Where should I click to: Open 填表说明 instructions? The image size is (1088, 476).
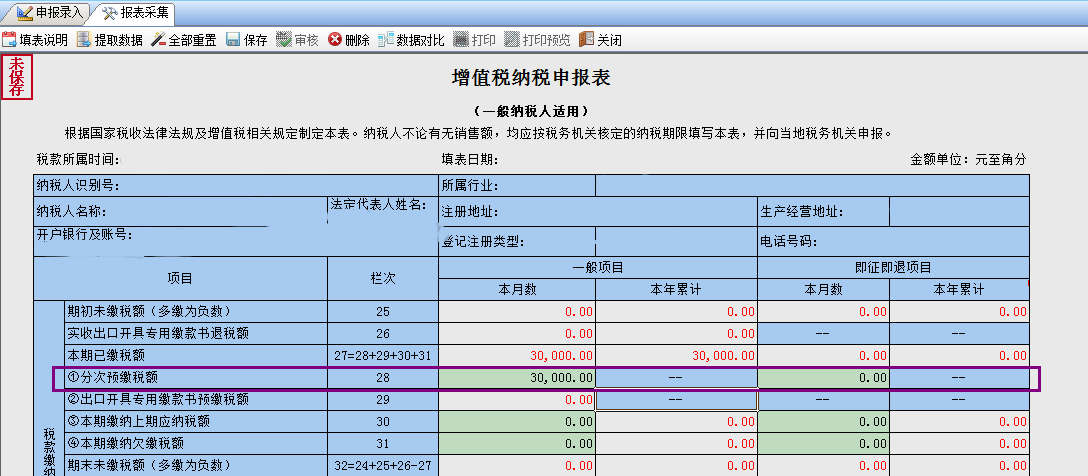click(x=35, y=40)
